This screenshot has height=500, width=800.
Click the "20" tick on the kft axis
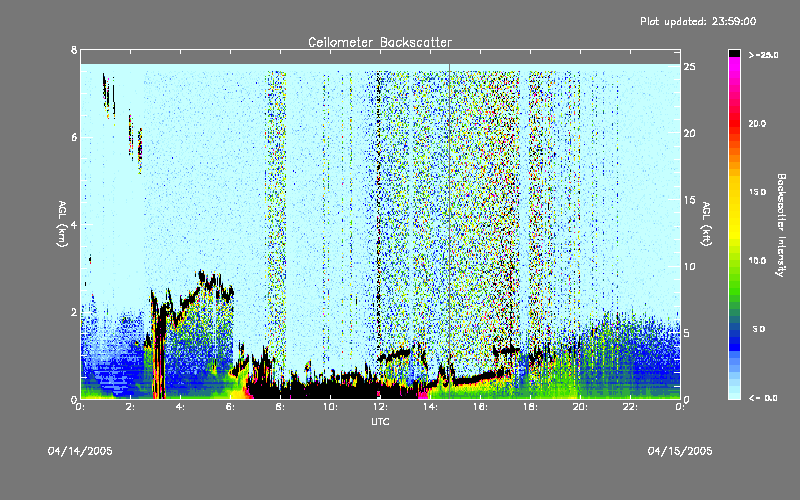tap(689, 133)
